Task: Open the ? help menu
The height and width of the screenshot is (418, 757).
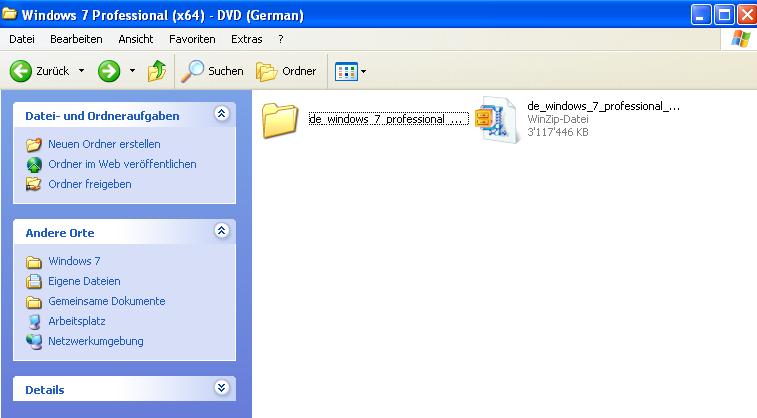Action: tap(280, 39)
